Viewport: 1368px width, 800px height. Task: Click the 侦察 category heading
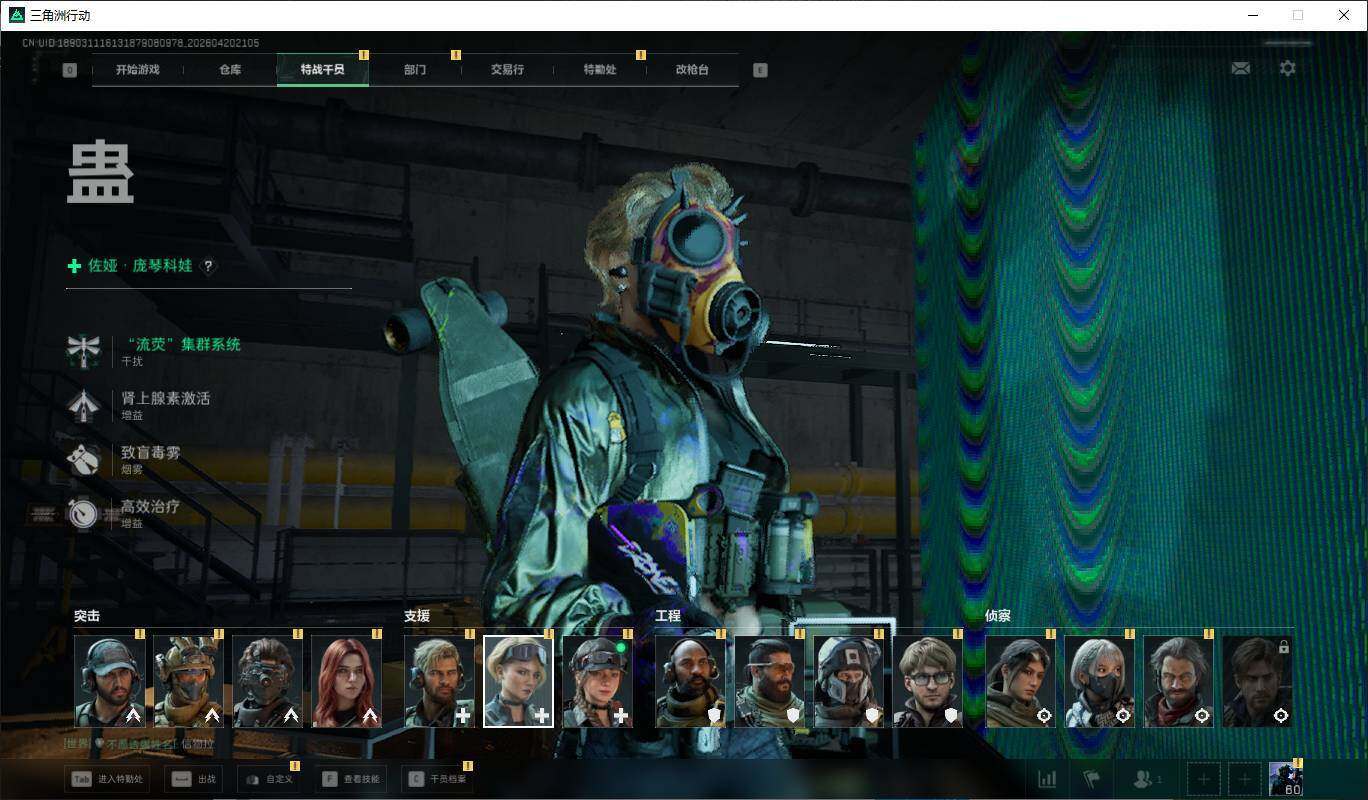(998, 616)
